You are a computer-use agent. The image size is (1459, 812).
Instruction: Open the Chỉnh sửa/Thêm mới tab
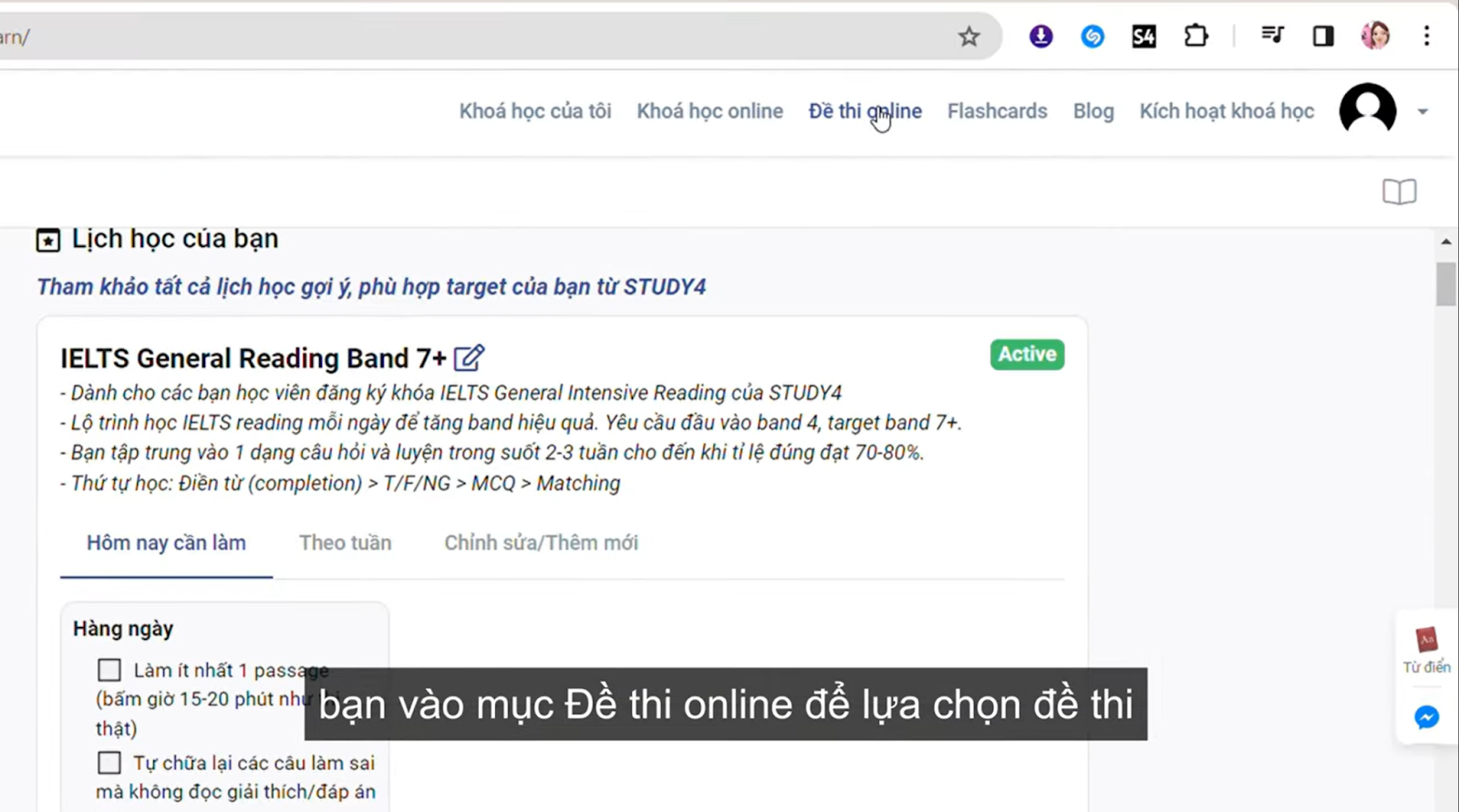point(541,543)
